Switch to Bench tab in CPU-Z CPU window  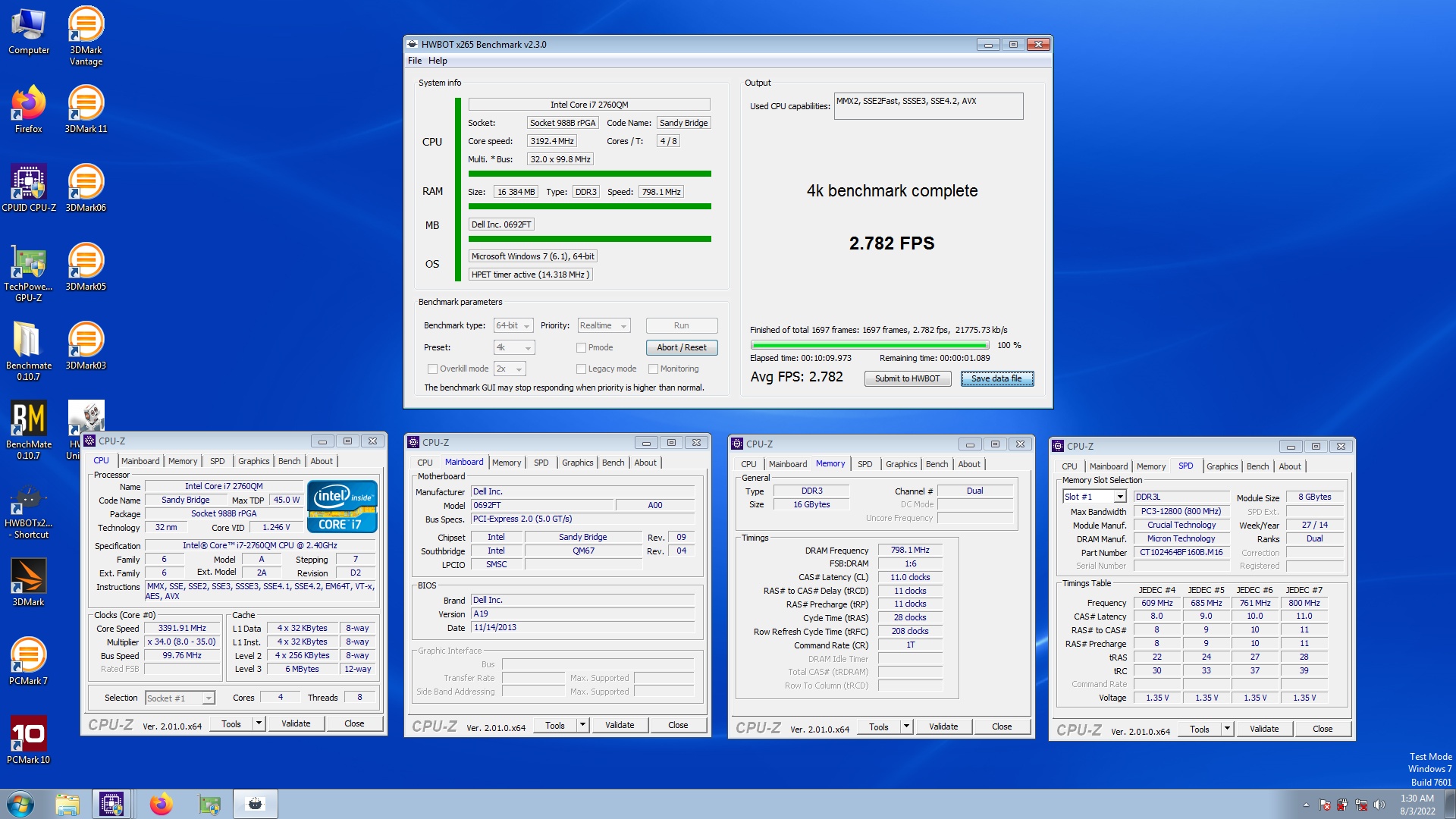click(x=289, y=461)
